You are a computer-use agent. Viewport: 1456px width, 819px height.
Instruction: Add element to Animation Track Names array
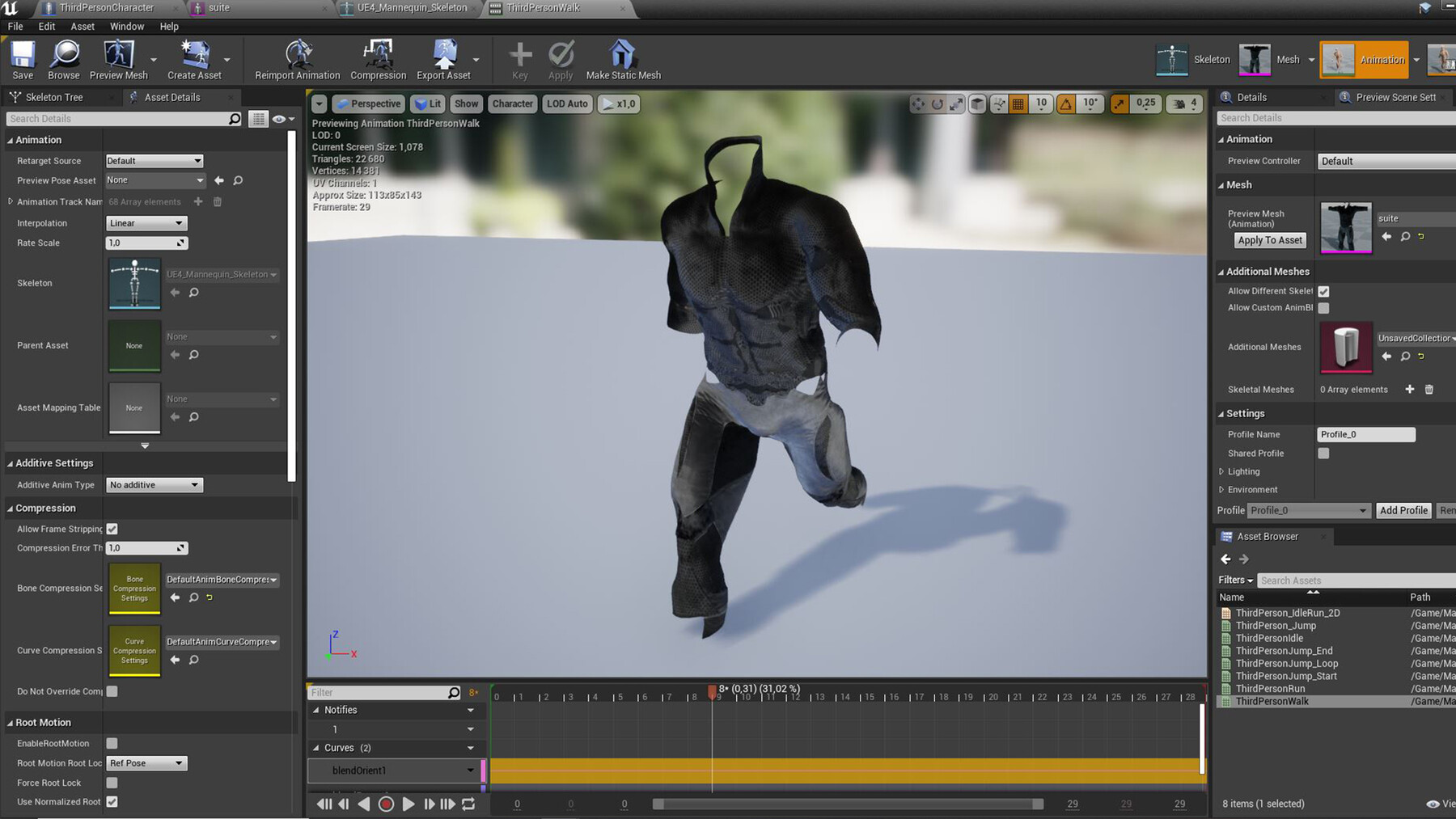198,201
